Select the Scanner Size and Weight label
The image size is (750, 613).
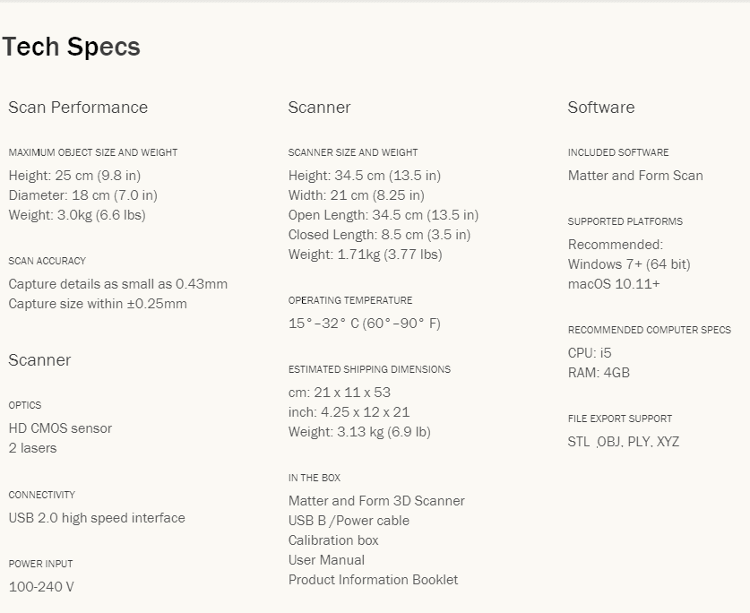[353, 153]
